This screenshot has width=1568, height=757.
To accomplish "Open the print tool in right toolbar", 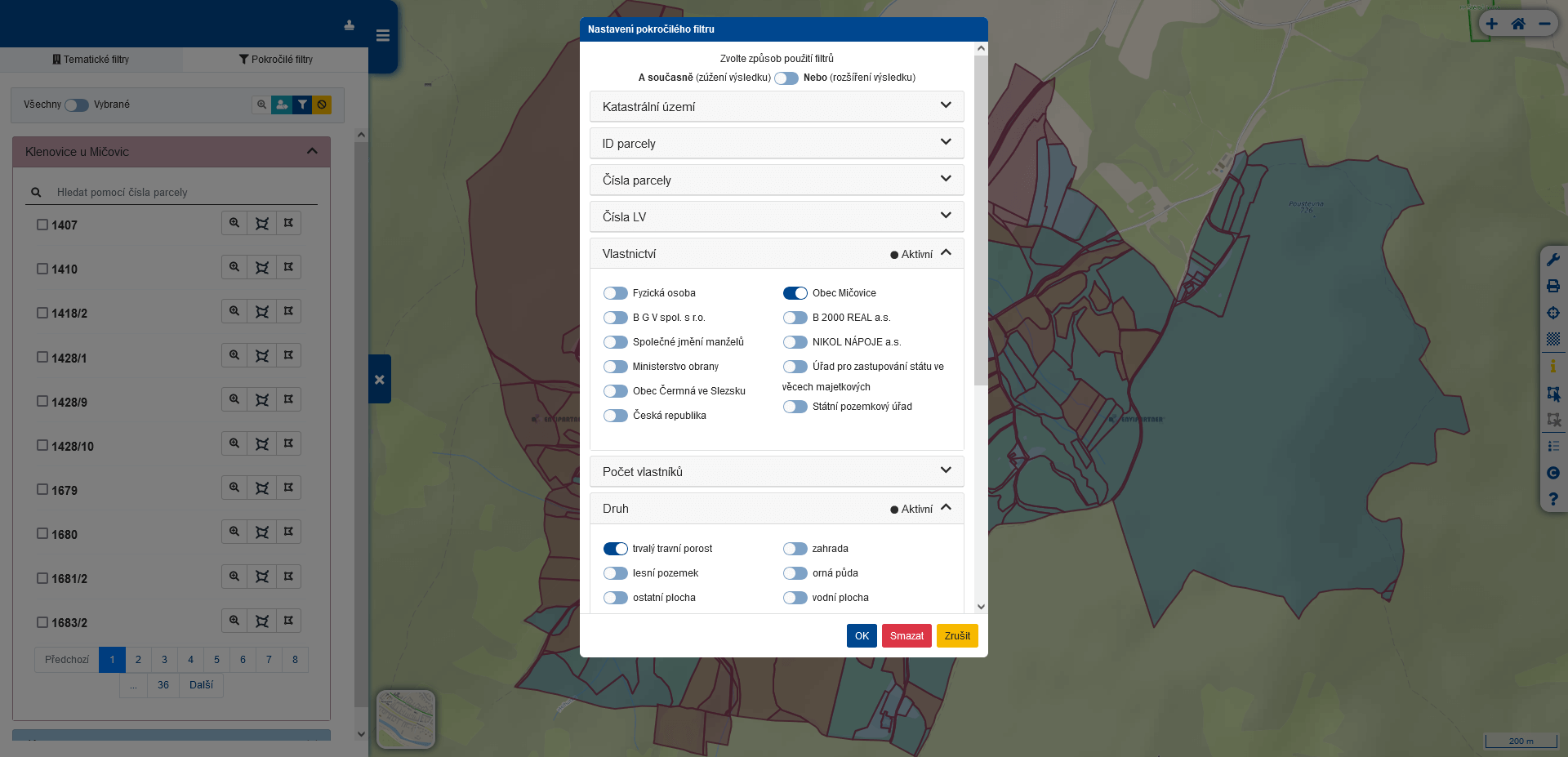I will click(1553, 286).
